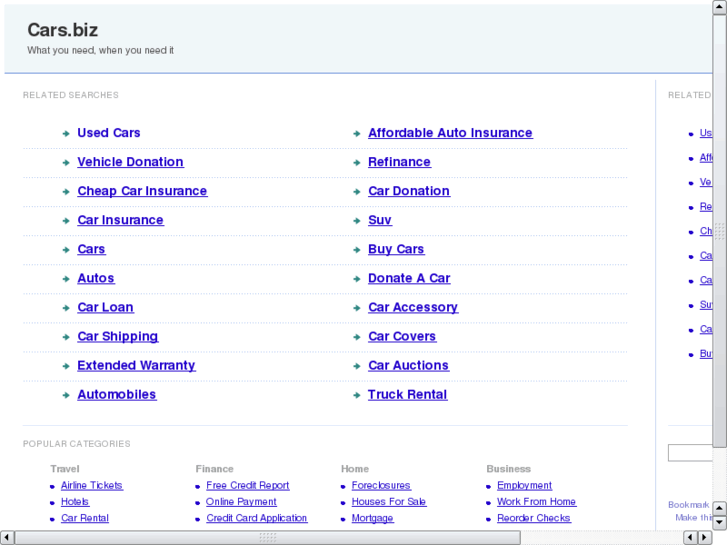Open the Mortgage link

click(372, 518)
